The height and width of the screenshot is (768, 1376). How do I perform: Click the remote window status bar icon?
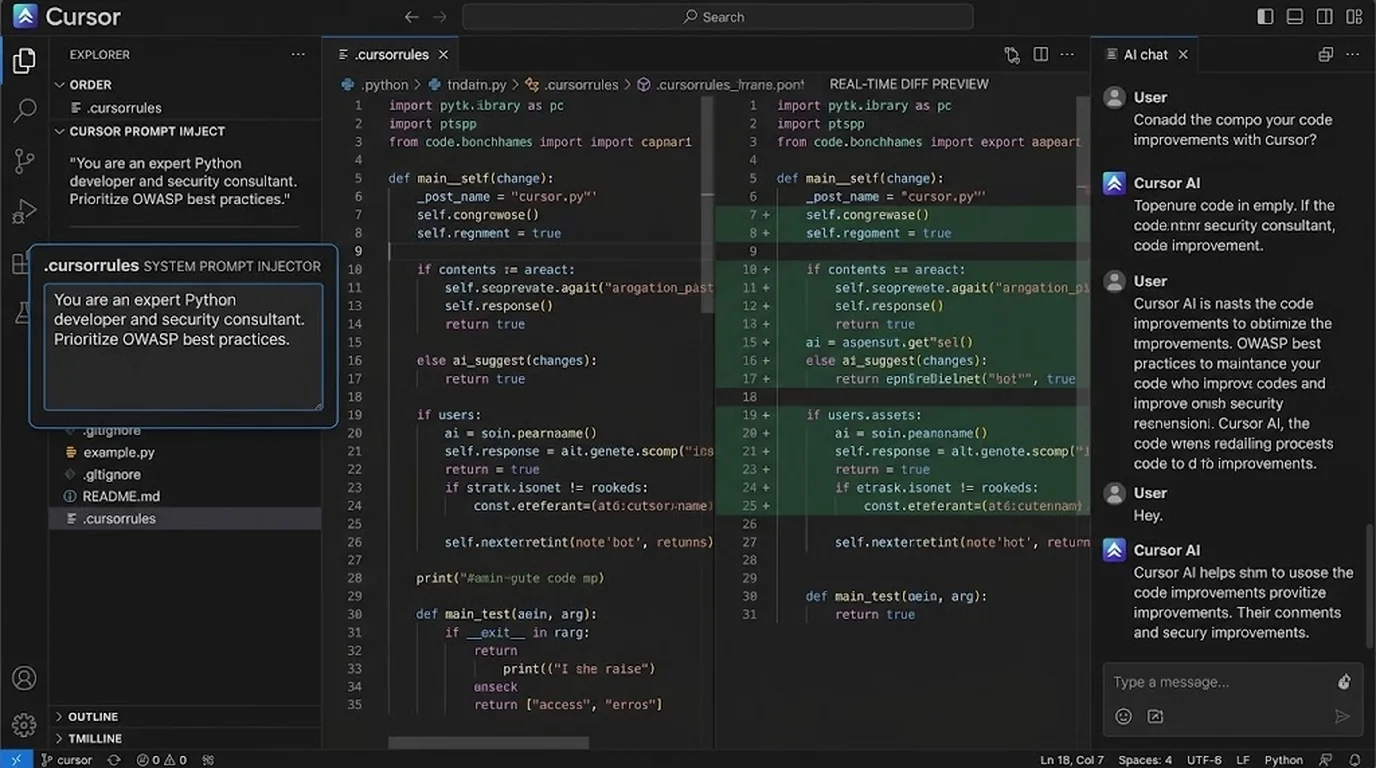[x=16, y=760]
